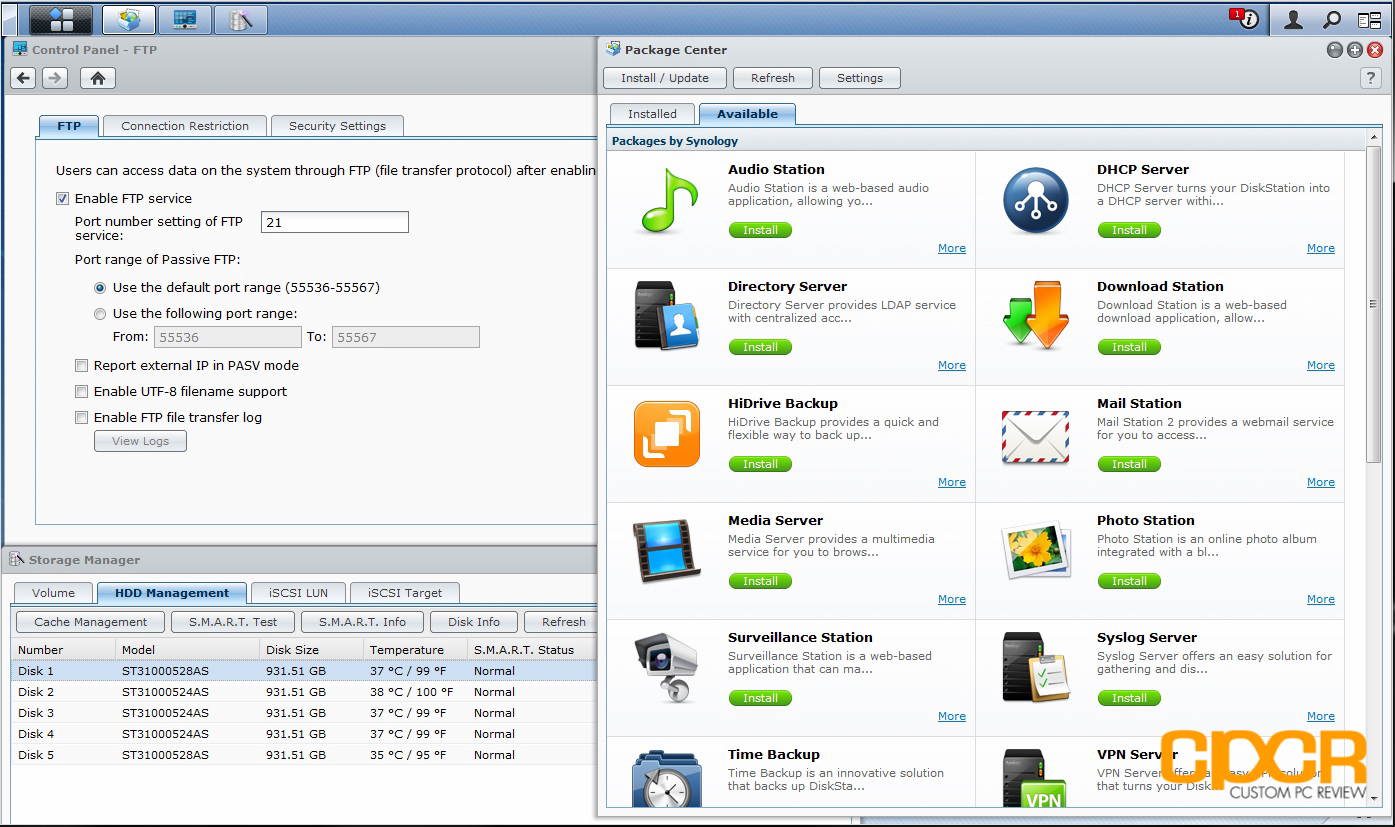1395x827 pixels.
Task: Open the user options icon
Action: tap(1293, 19)
